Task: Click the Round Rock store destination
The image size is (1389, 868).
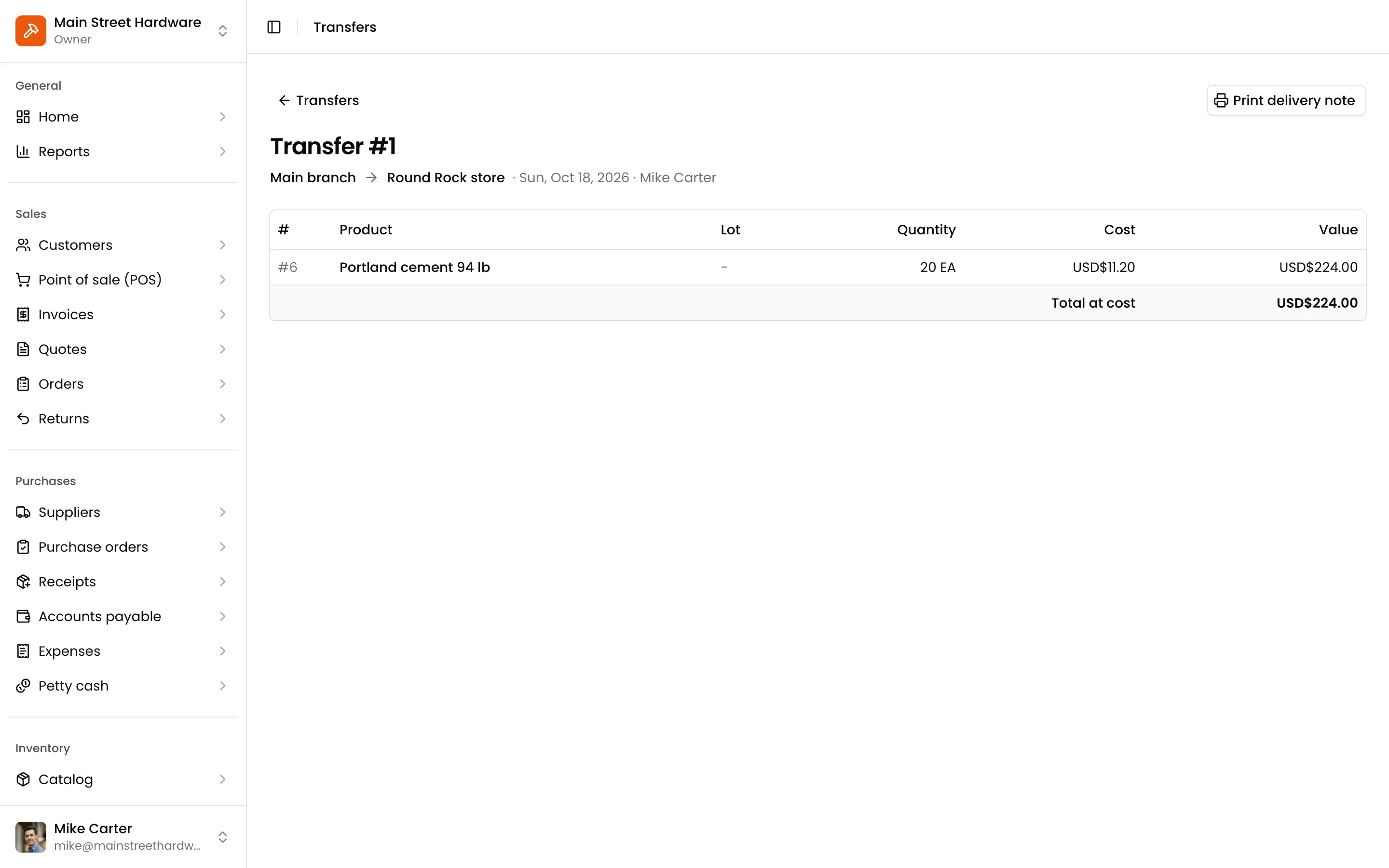Action: (446, 177)
